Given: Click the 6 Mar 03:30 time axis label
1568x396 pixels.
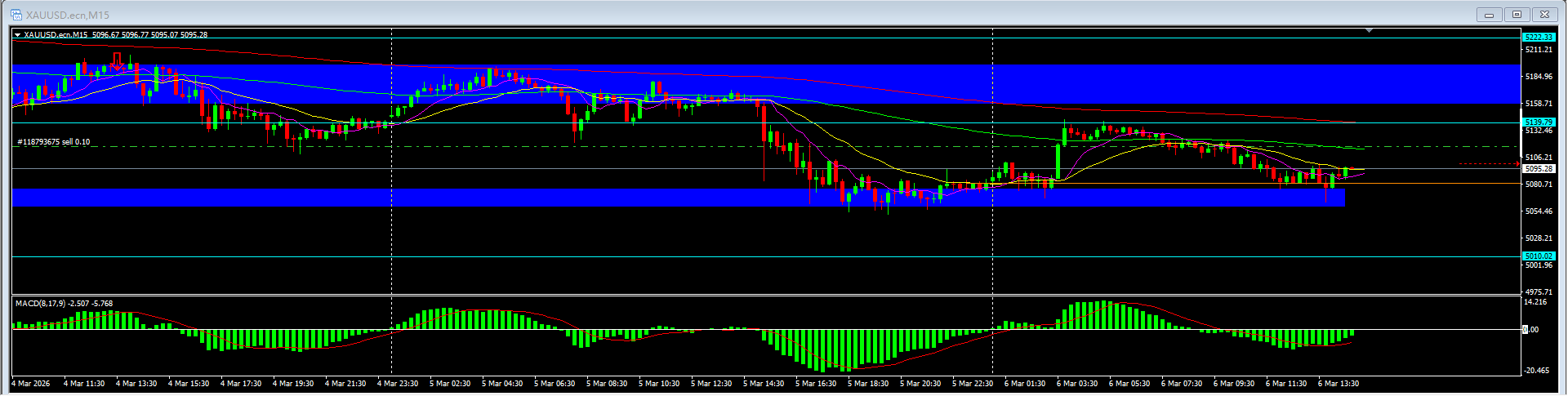Looking at the screenshot, I should pos(1077,384).
